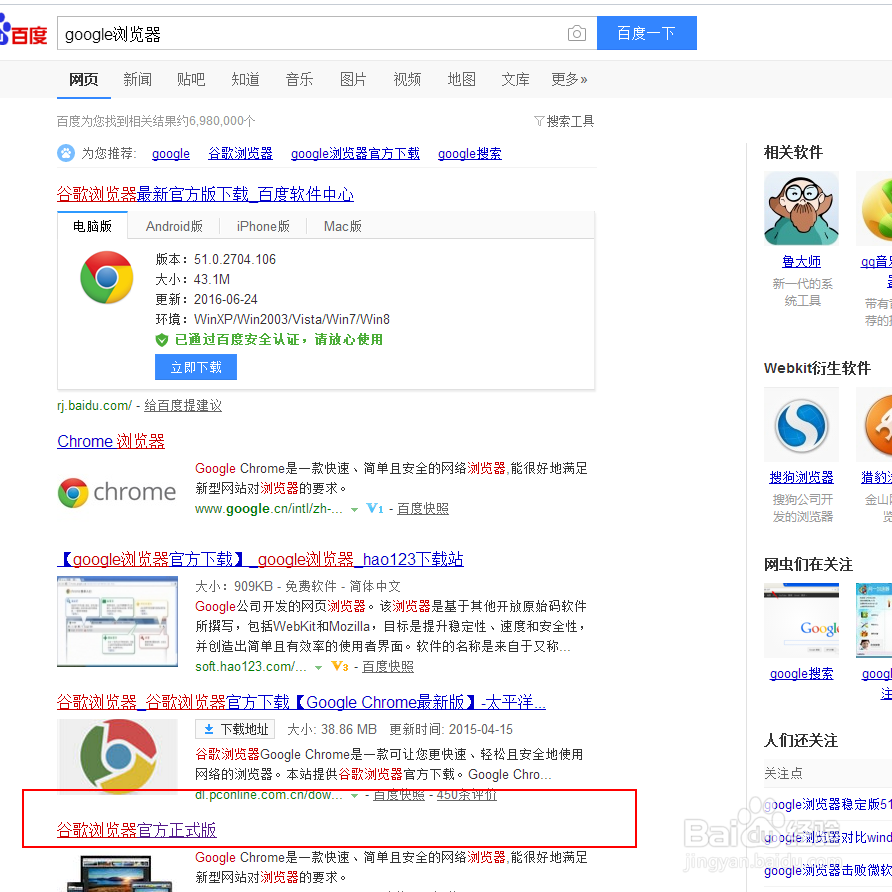The height and width of the screenshot is (892, 892).
Task: Switch to the 图片 tab
Action: pos(353,79)
